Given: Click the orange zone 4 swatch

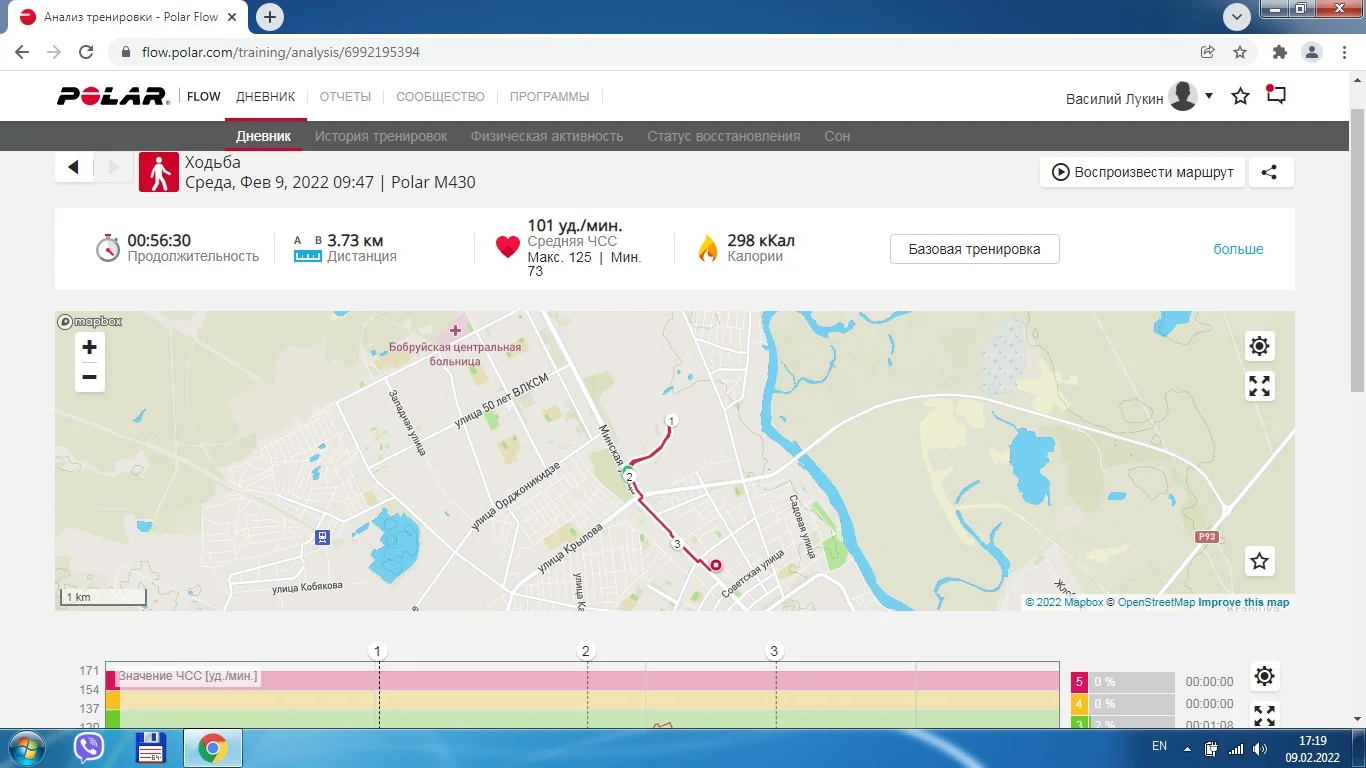Looking at the screenshot, I should point(1079,704).
